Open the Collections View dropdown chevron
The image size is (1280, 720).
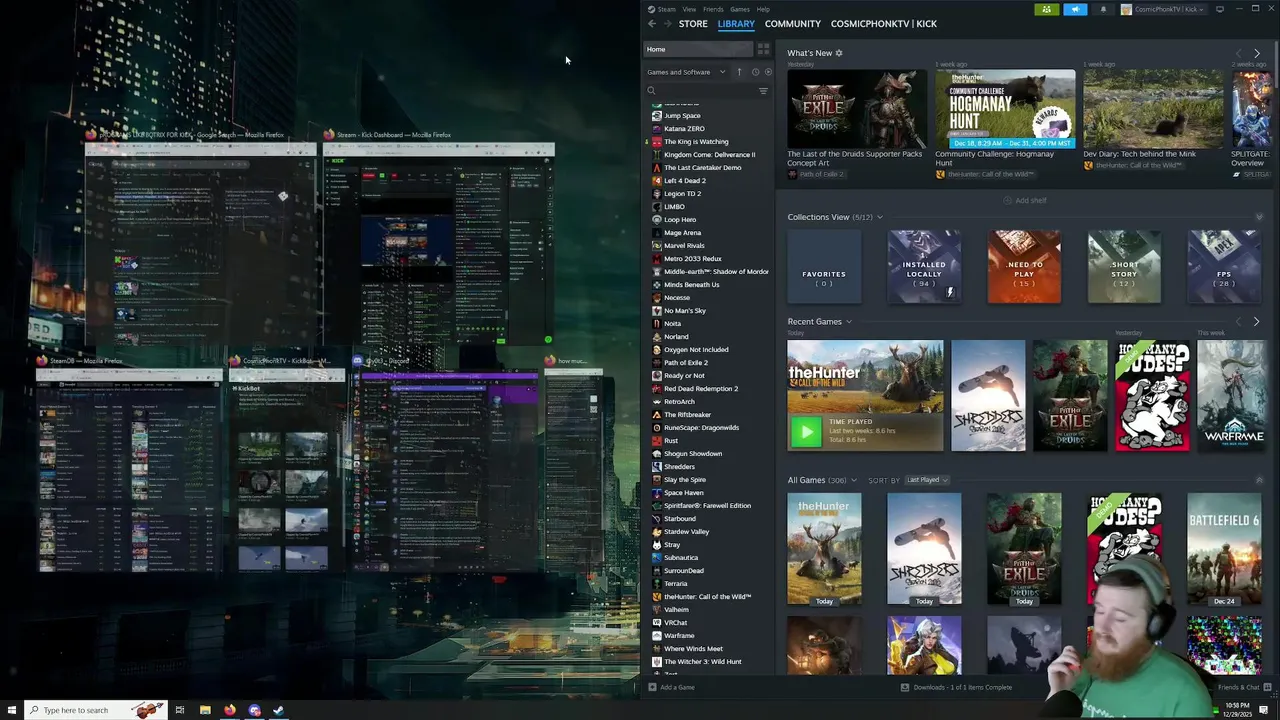pos(880,217)
